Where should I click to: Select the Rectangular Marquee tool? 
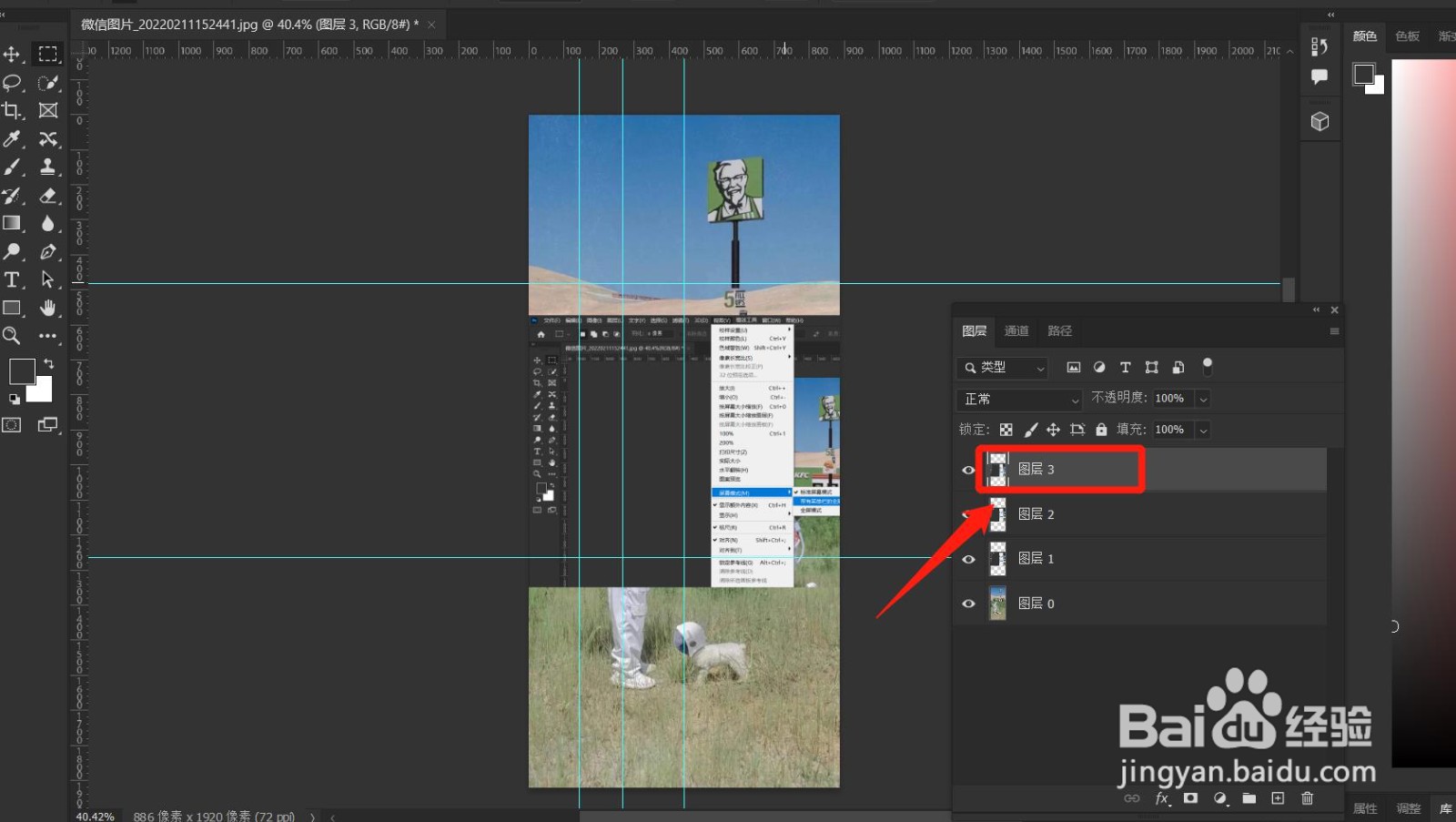point(48,54)
